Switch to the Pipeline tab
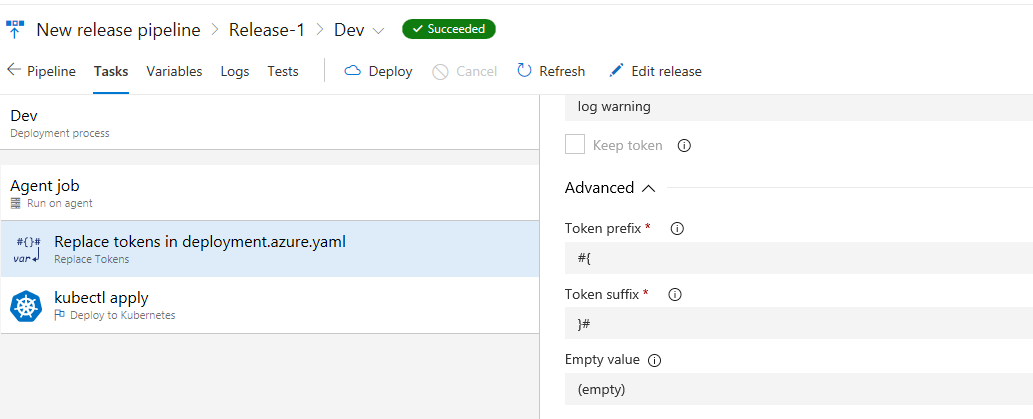Viewport: 1033px width, 419px height. pyautogui.click(x=51, y=71)
